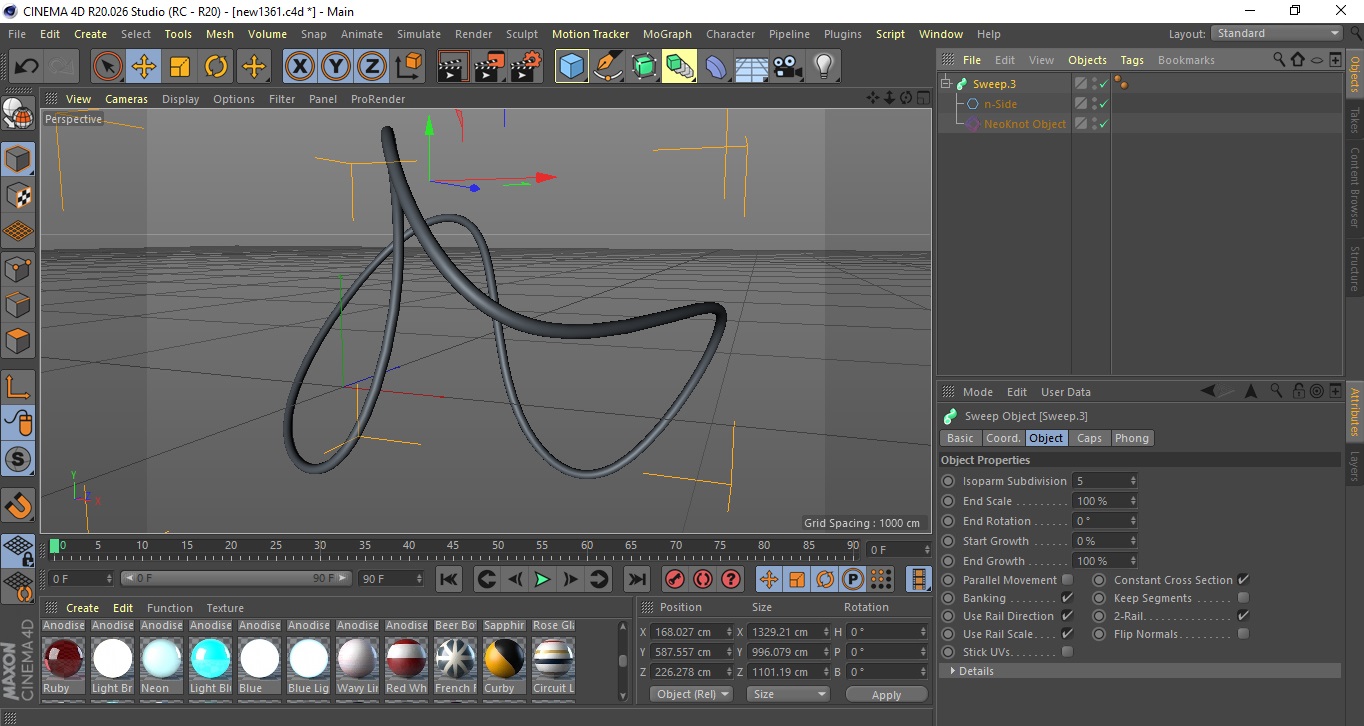This screenshot has width=1364, height=726.
Task: Pick the Rotate tool
Action: tap(216, 67)
